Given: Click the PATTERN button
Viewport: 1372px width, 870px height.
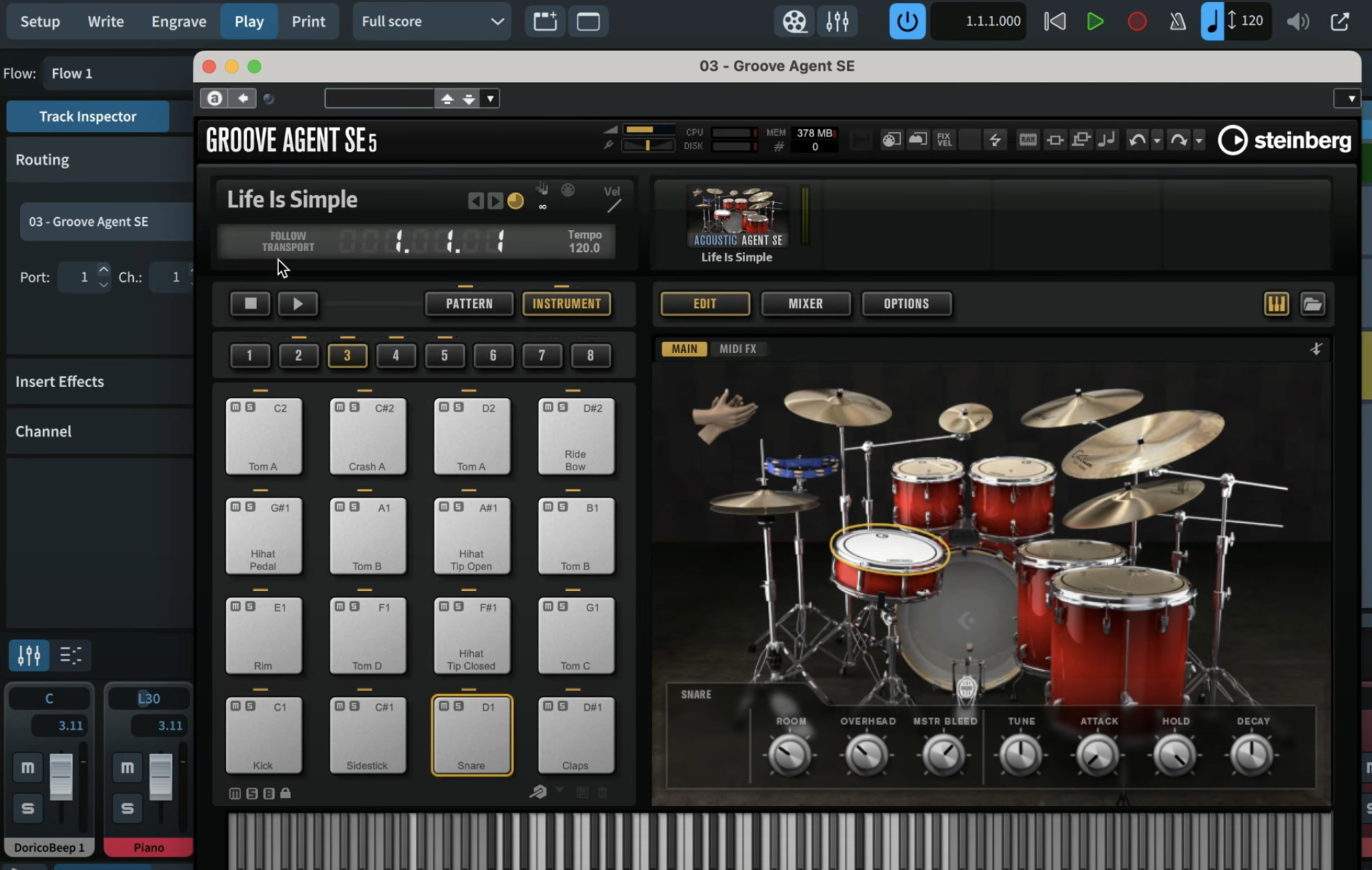Looking at the screenshot, I should pyautogui.click(x=469, y=304).
